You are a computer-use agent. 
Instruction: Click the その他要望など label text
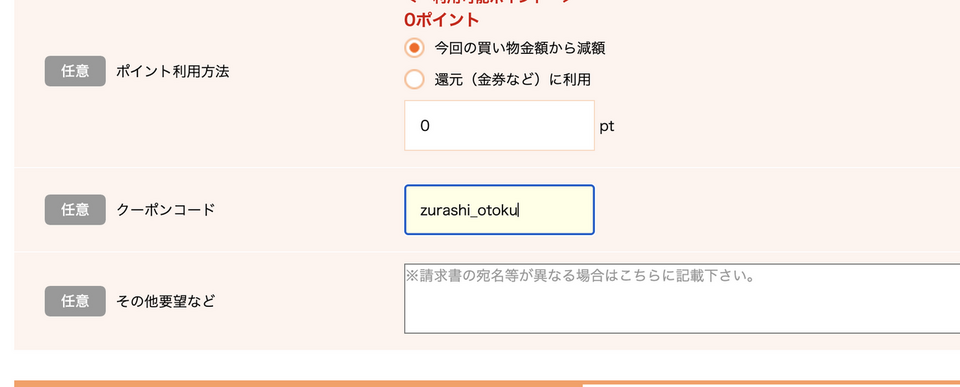click(x=166, y=301)
